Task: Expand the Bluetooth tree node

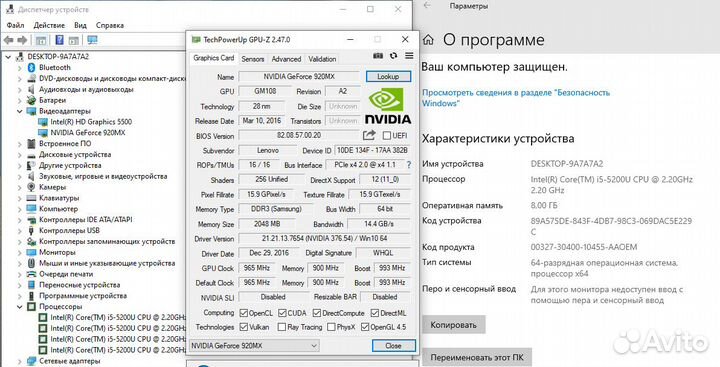Action: (20, 68)
